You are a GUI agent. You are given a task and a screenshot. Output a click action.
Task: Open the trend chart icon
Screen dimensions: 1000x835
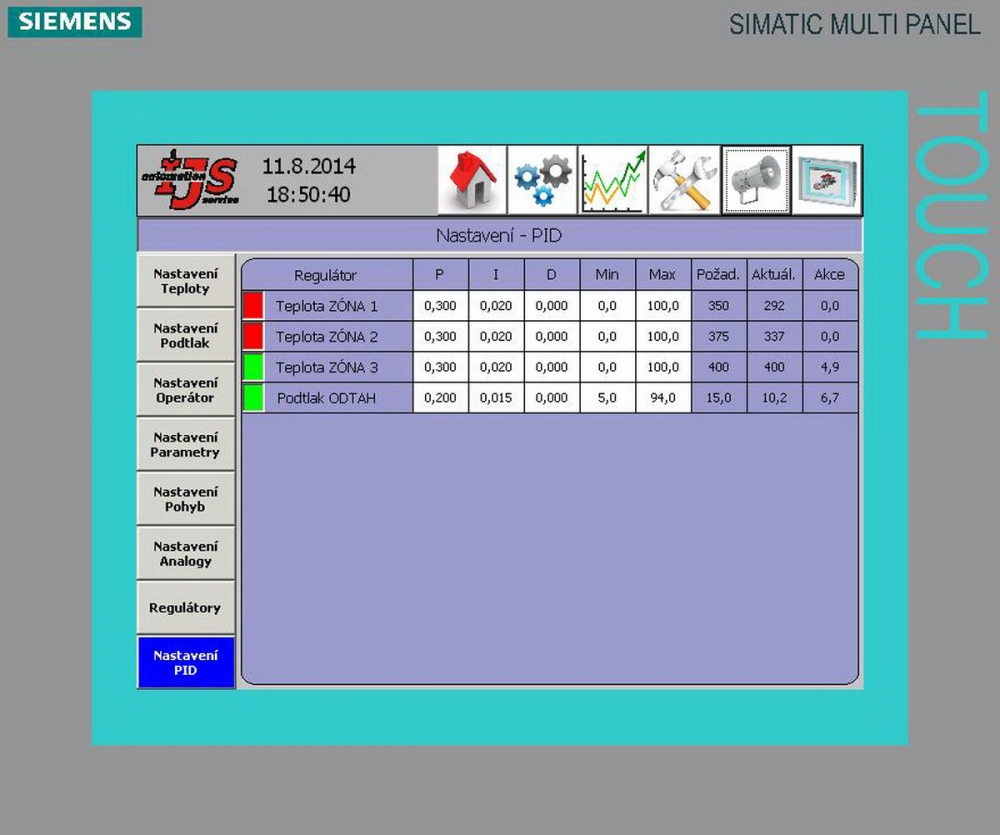coord(613,181)
